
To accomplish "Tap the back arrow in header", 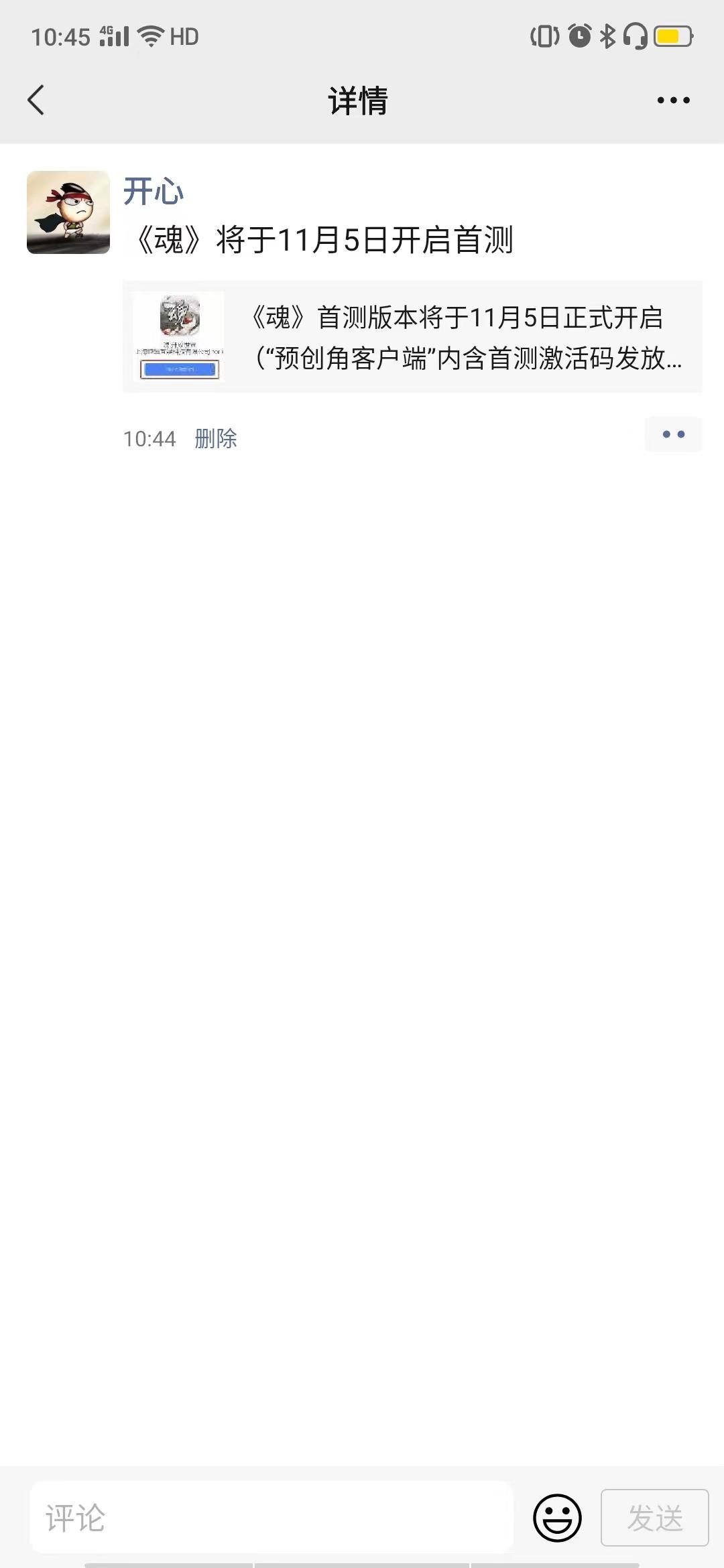I will 36,101.
